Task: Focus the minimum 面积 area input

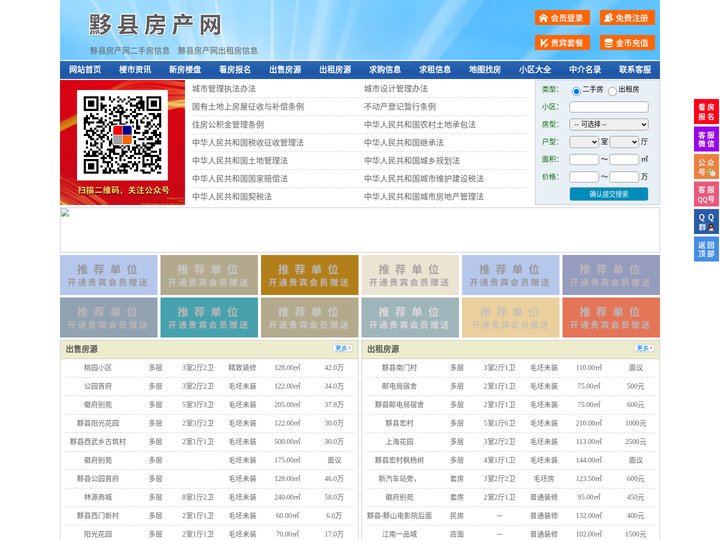Action: [x=584, y=159]
